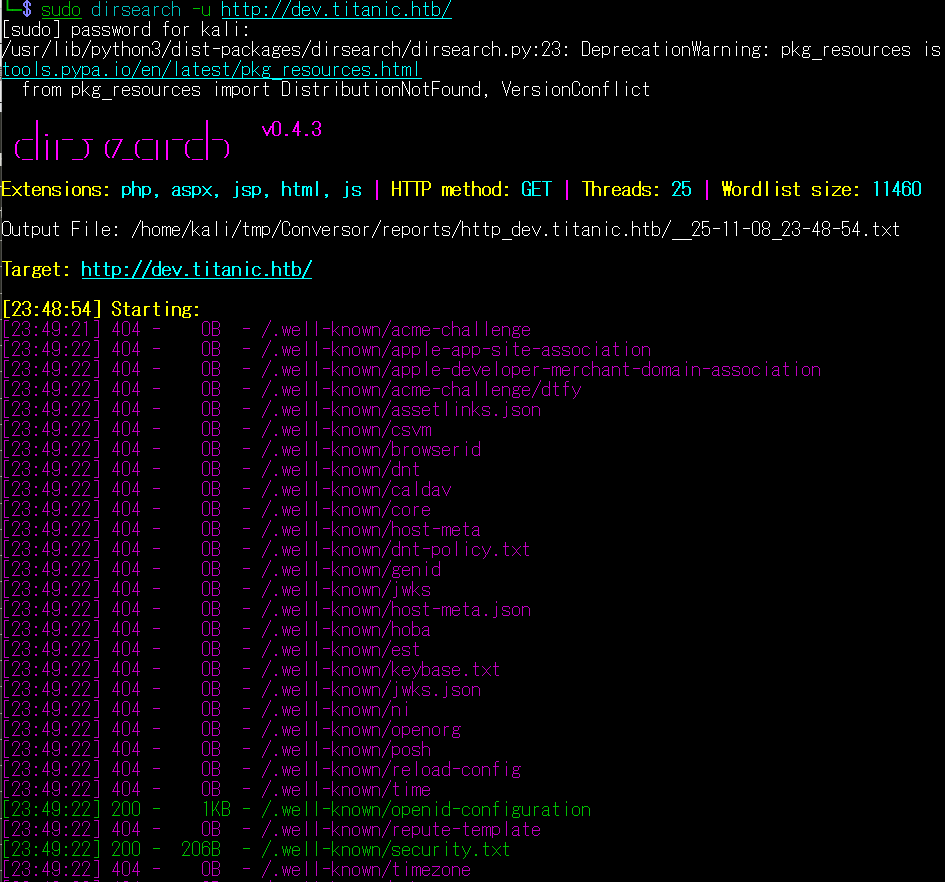Click the apple-app-site-association path entry
This screenshot has height=882, width=945.
pyautogui.click(x=456, y=350)
